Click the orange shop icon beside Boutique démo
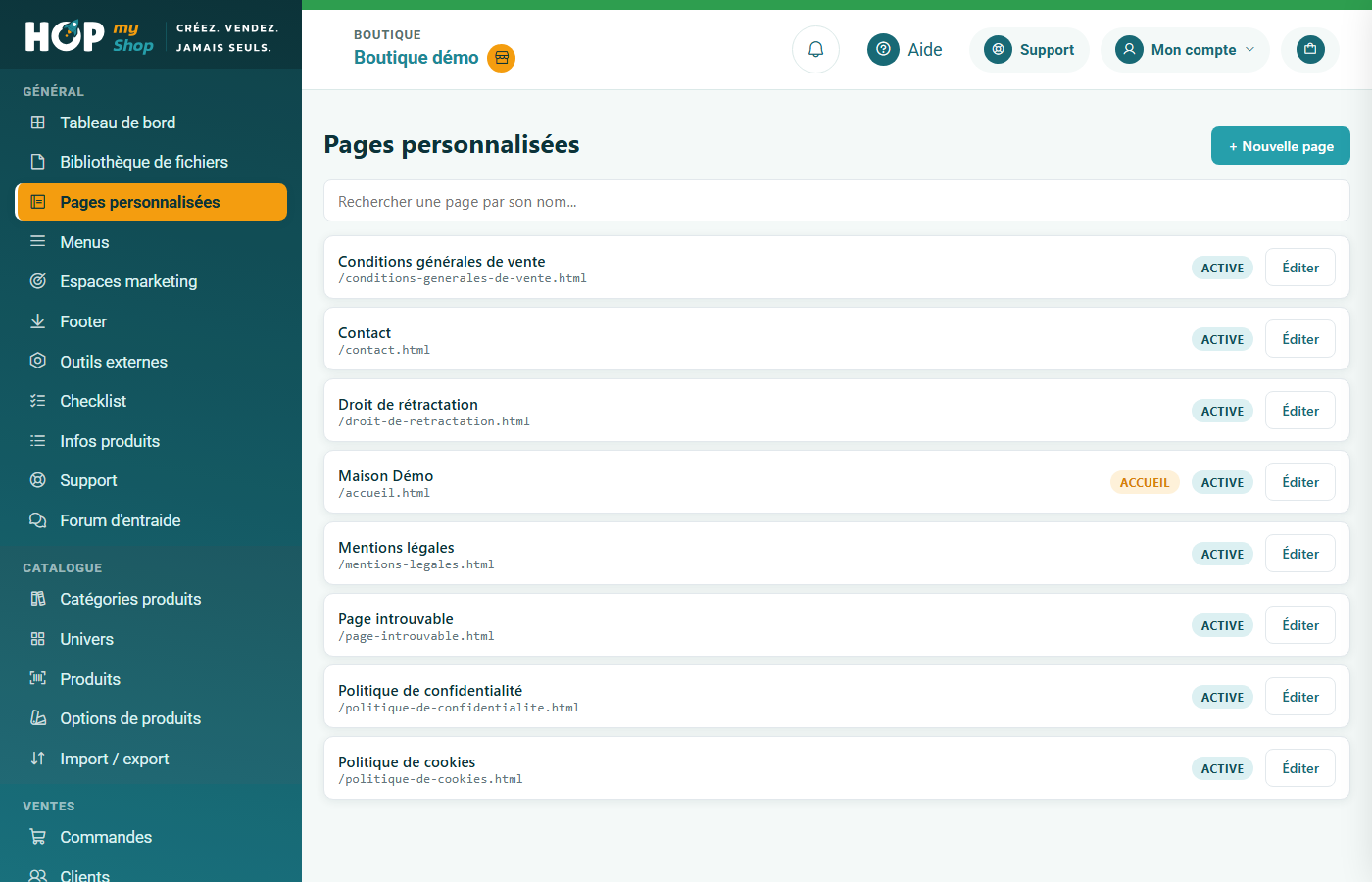Screen dimensions: 1372x882 tap(502, 58)
